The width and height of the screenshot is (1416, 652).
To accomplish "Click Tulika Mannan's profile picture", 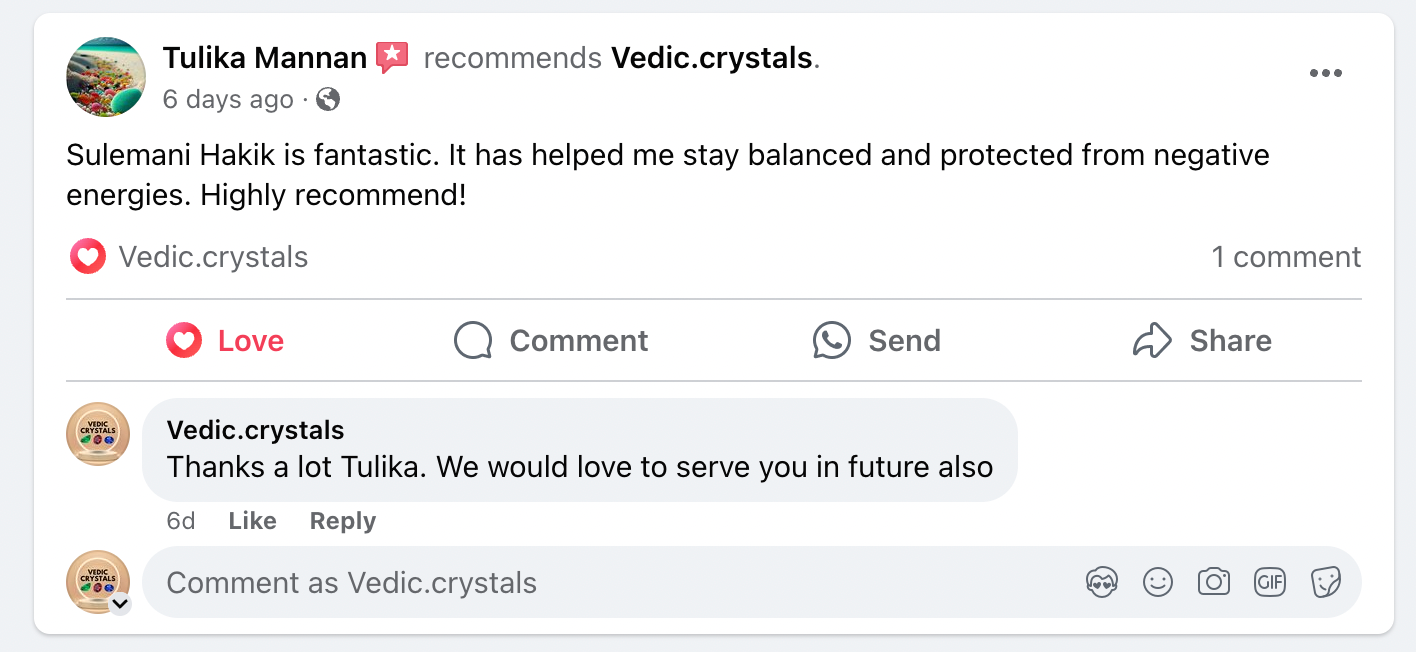I will pos(106,78).
